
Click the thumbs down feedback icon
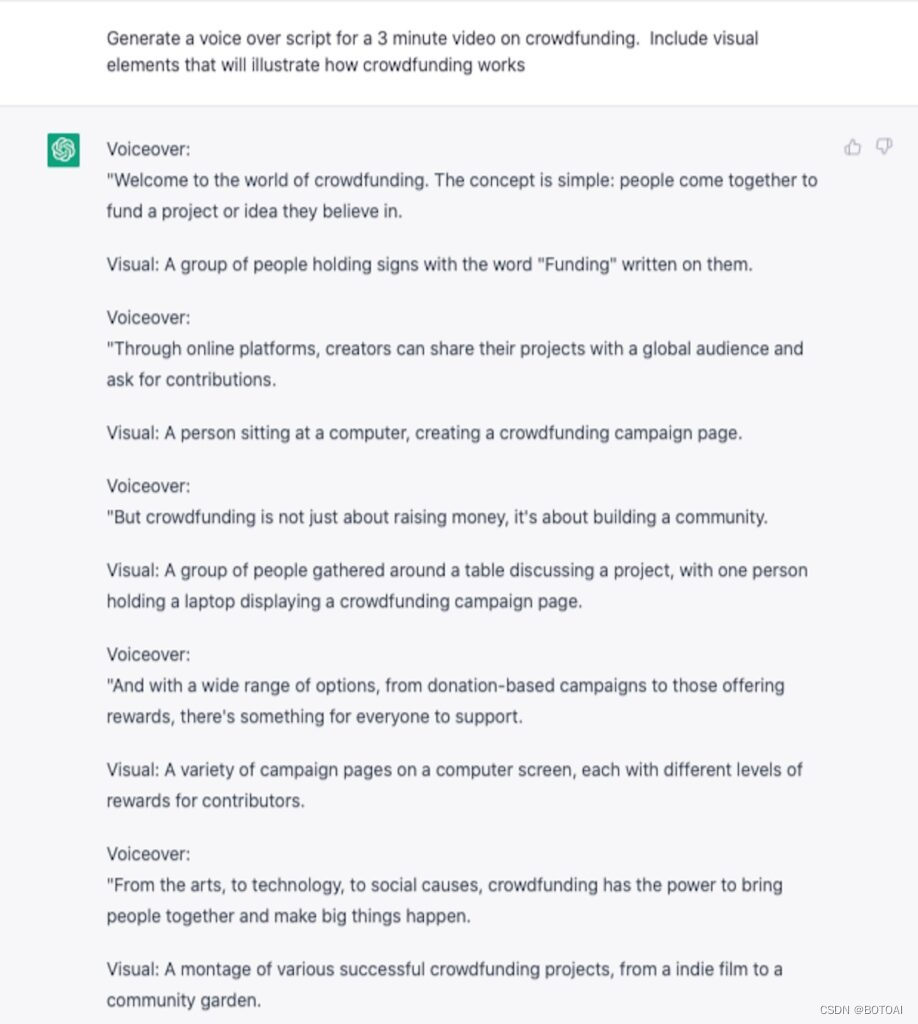click(883, 147)
